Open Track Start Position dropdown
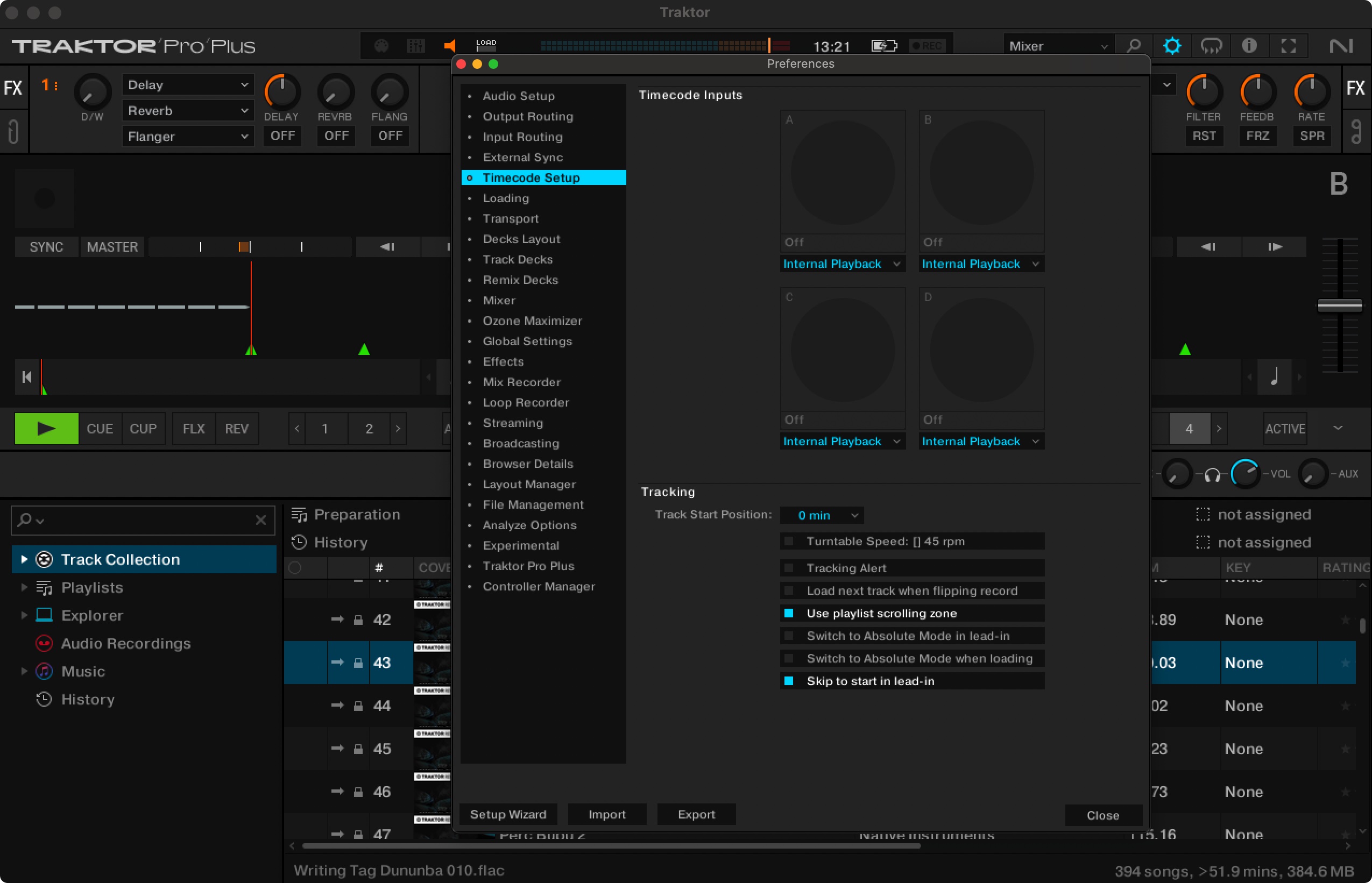The height and width of the screenshot is (883, 1372). [x=822, y=515]
